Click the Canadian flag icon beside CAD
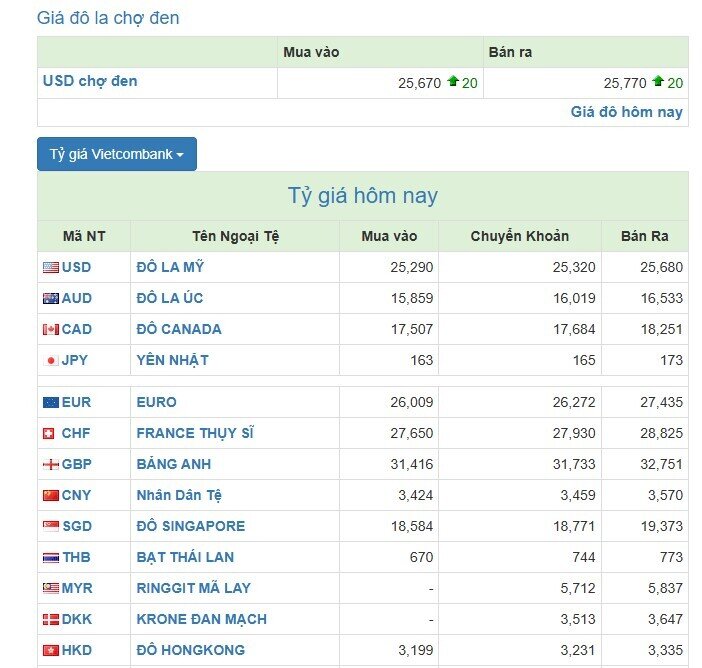Viewport: 702px width, 668px height. coord(51,330)
